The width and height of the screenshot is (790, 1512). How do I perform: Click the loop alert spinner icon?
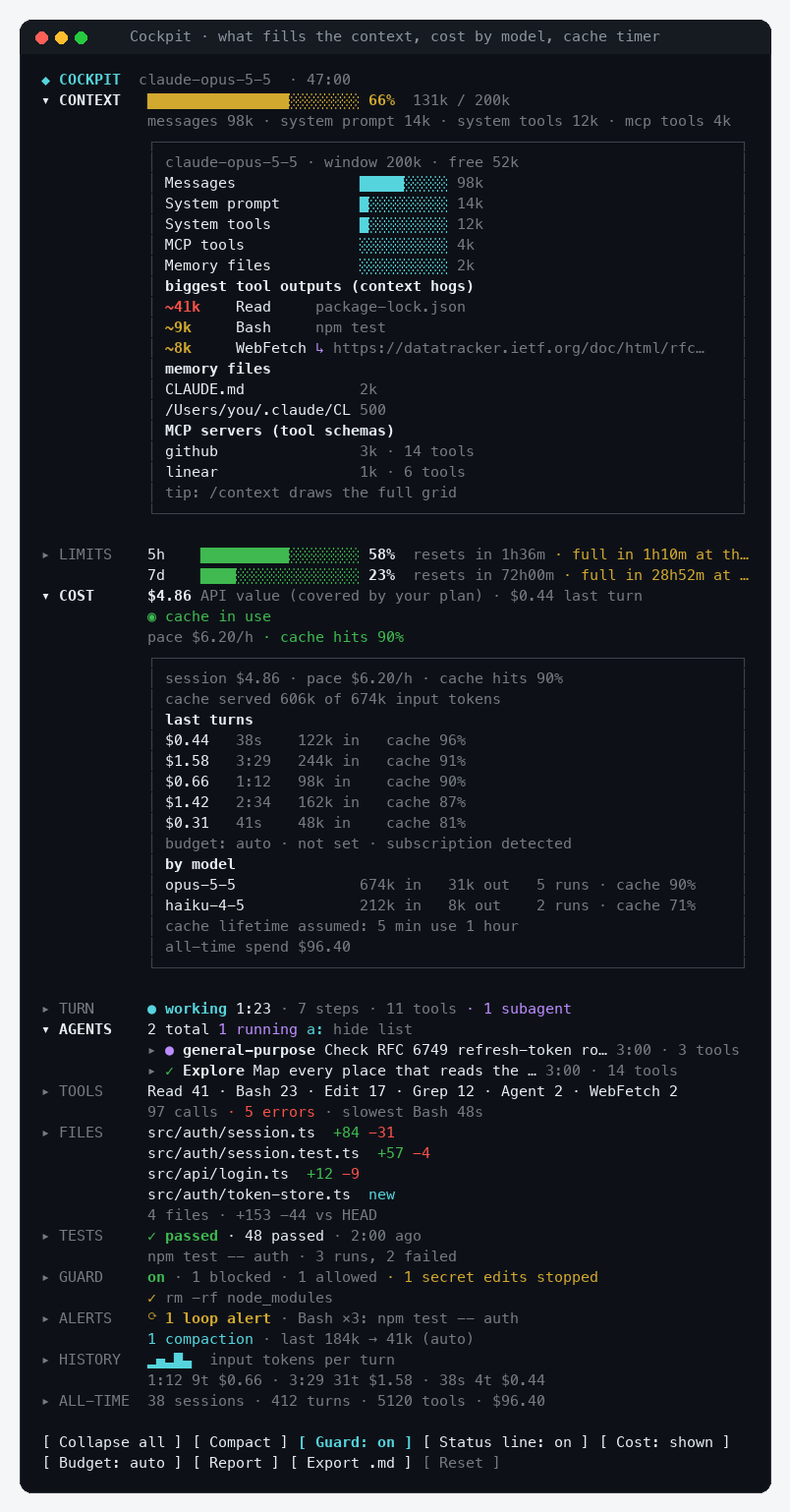[x=151, y=1318]
